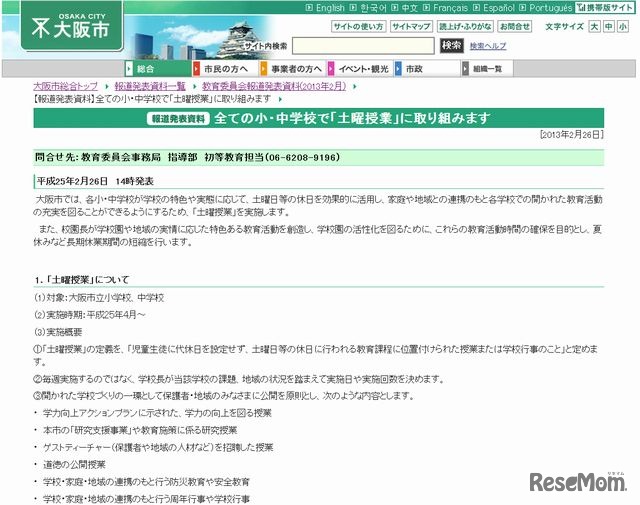Click the Osaka City logo

click(x=72, y=26)
